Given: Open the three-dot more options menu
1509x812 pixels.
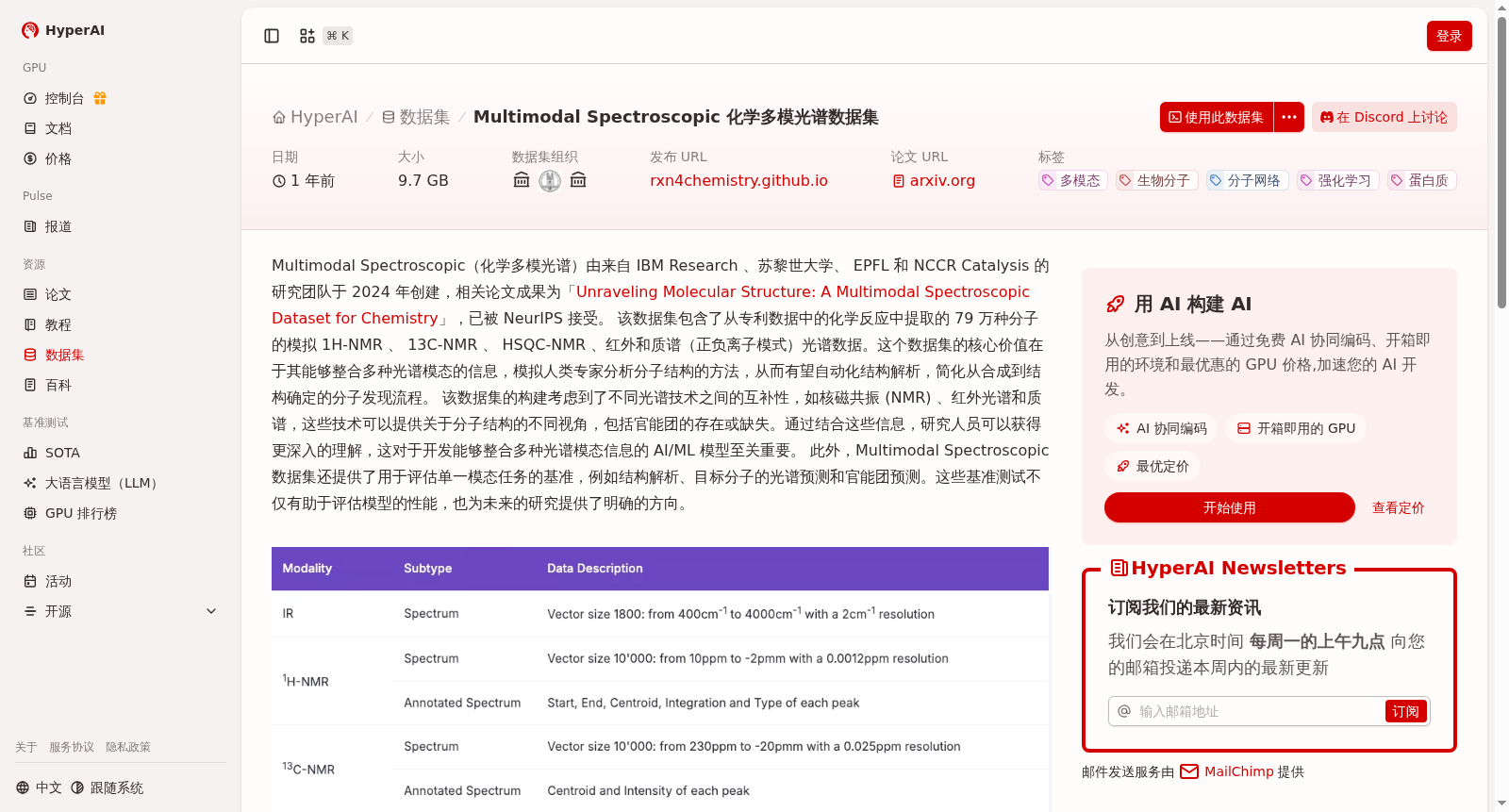Looking at the screenshot, I should 1289,117.
